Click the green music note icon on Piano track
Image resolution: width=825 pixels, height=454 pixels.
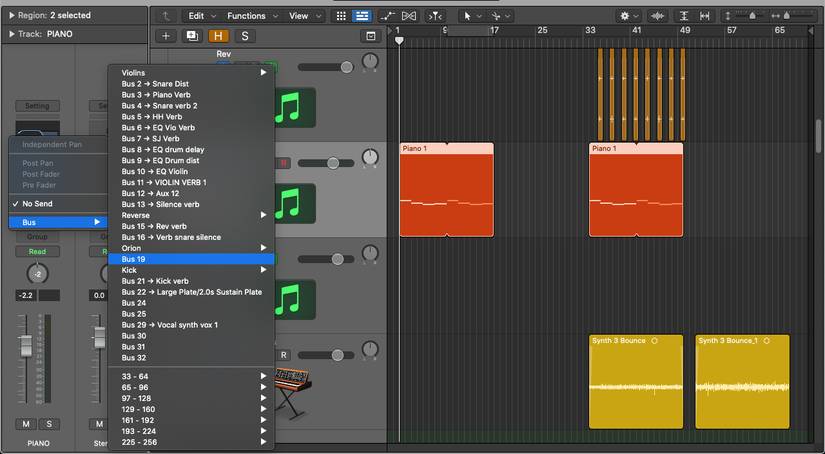295,203
